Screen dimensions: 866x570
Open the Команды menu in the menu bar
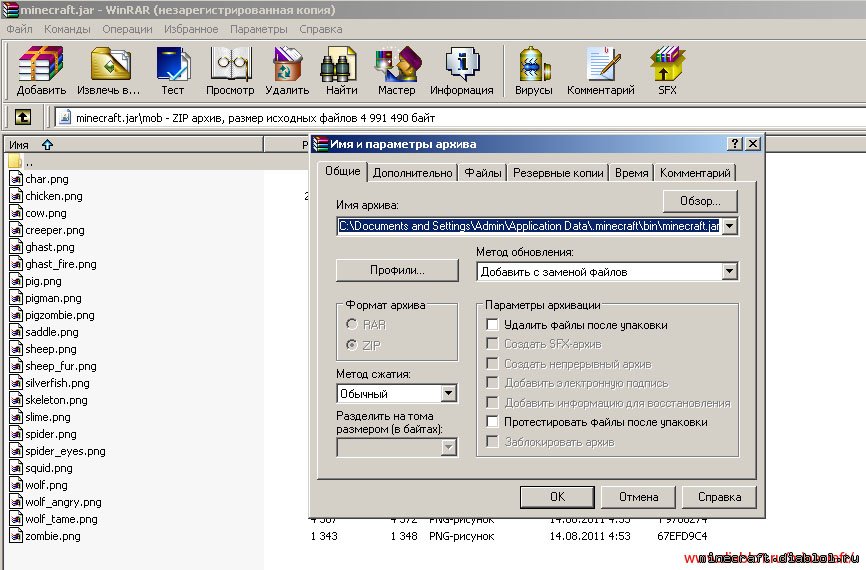click(x=67, y=29)
